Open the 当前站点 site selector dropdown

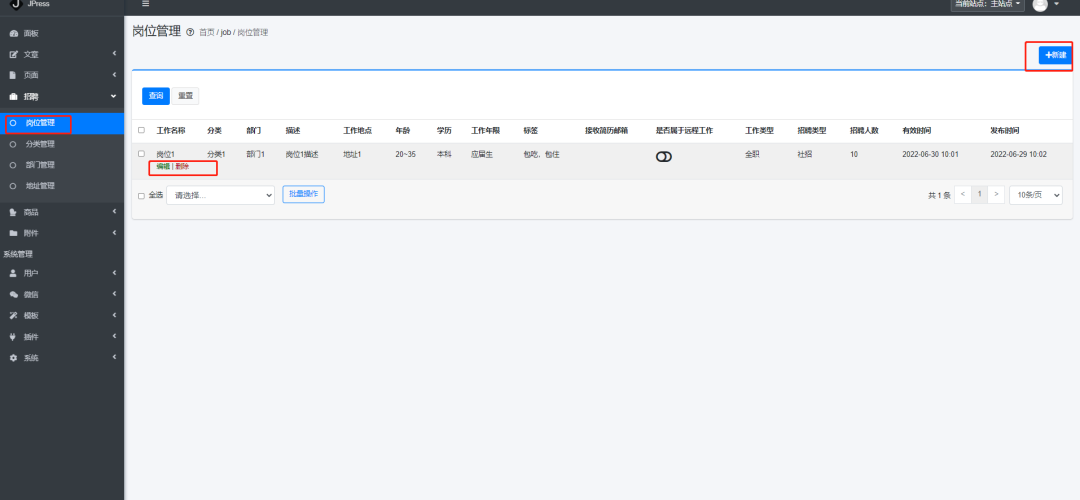pos(987,5)
